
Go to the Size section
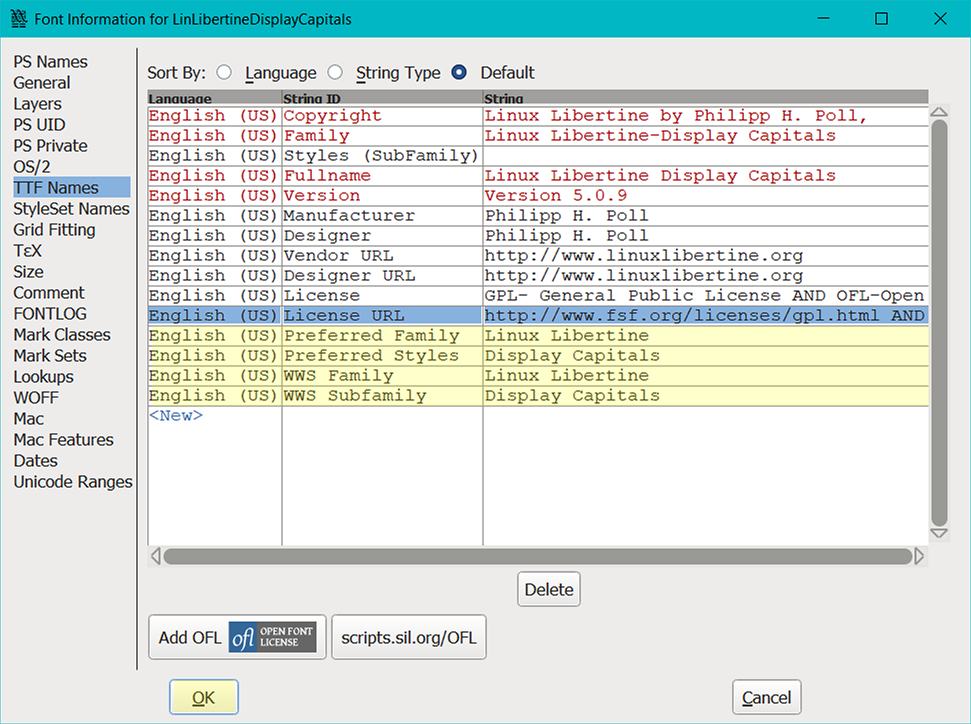[28, 272]
